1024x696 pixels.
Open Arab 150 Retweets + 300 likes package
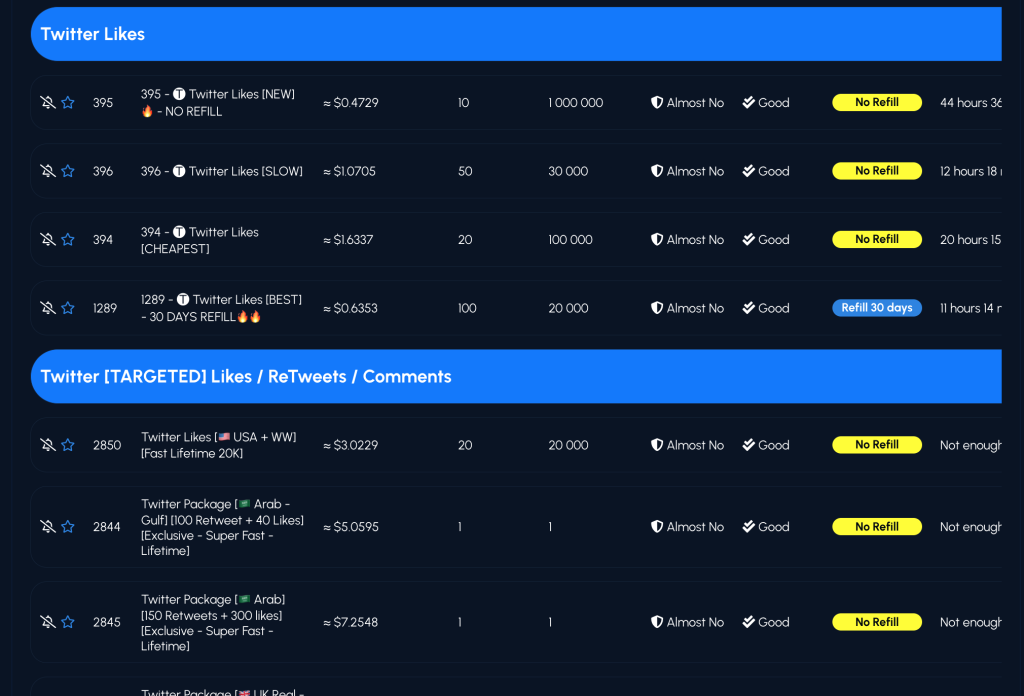pyautogui.click(x=213, y=622)
